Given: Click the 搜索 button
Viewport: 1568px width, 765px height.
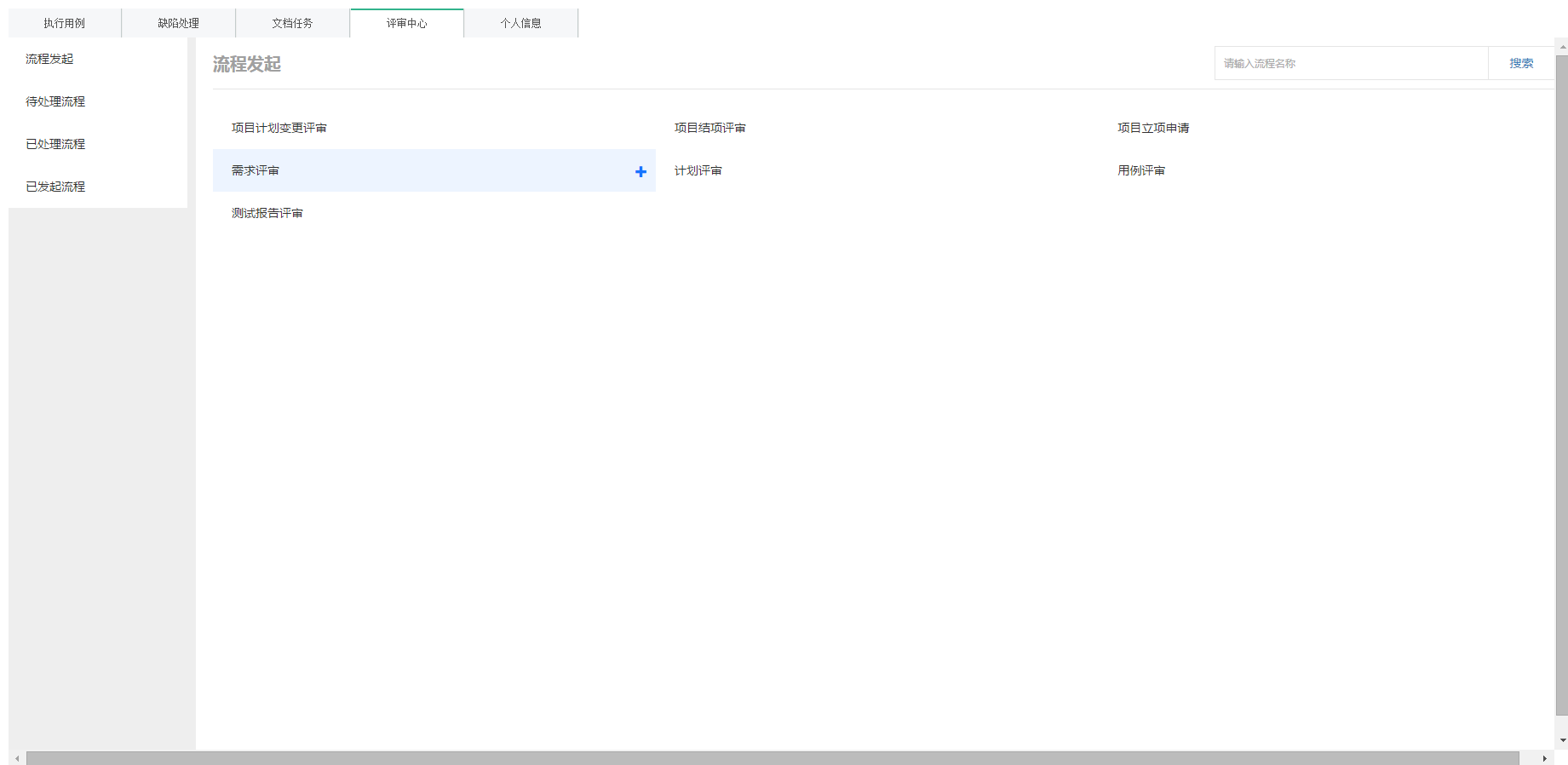Looking at the screenshot, I should pyautogui.click(x=1521, y=63).
